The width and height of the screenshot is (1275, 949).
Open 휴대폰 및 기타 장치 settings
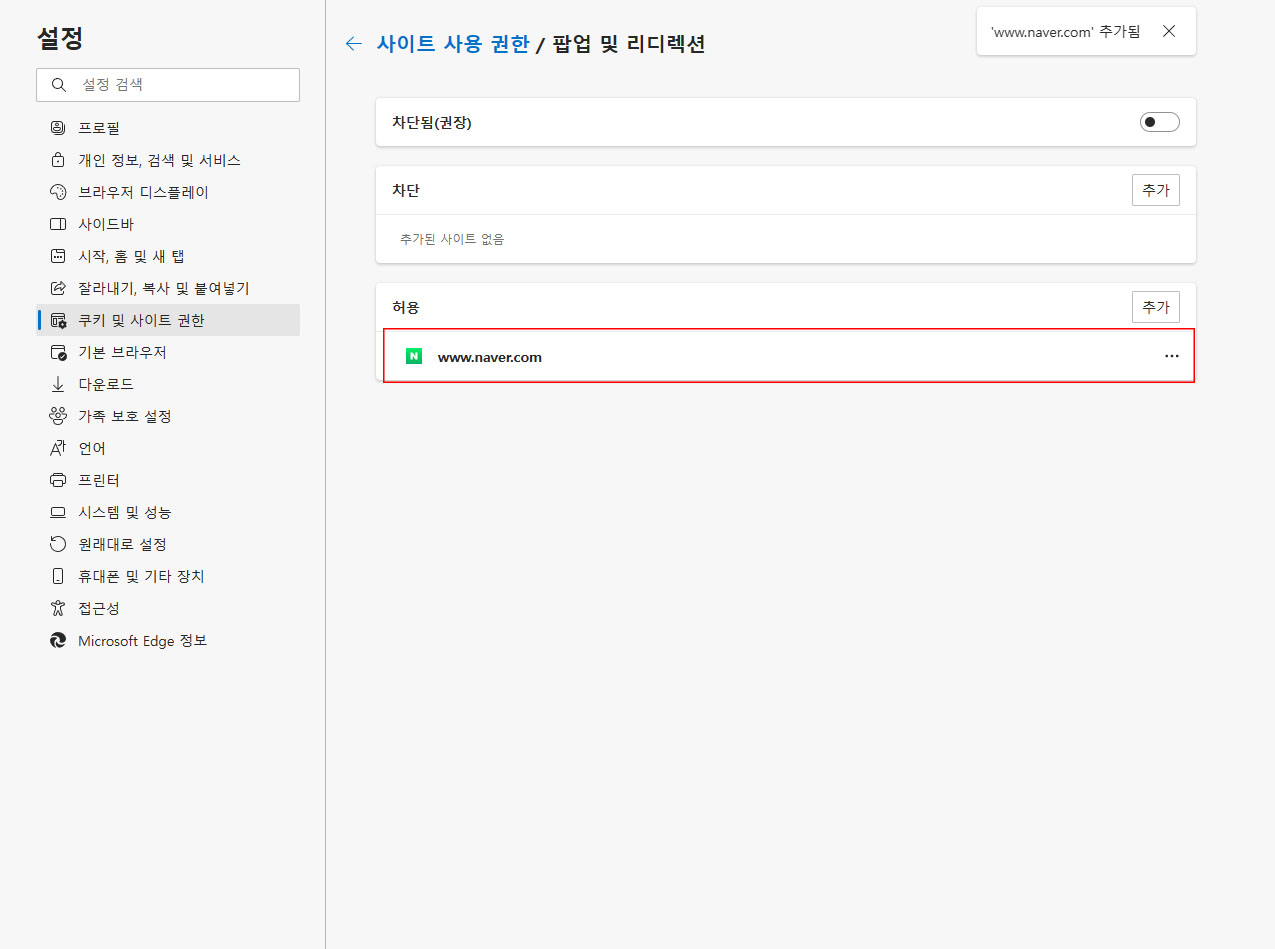(168, 576)
